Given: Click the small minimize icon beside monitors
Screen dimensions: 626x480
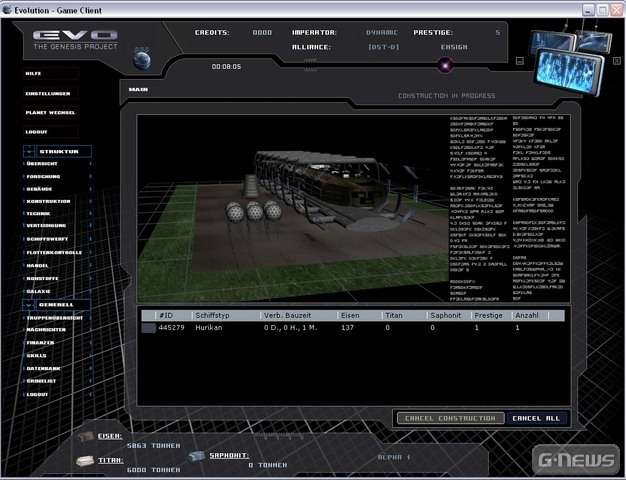Looking at the screenshot, I should (x=519, y=61).
